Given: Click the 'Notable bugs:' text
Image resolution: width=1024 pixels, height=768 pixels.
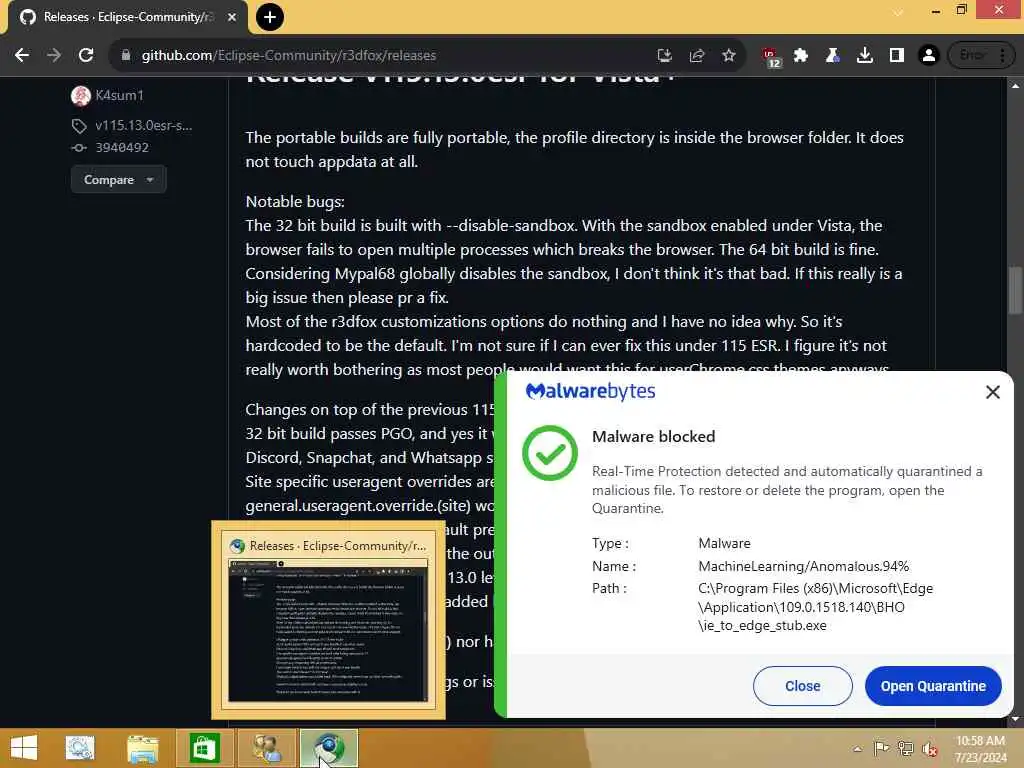Looking at the screenshot, I should pyautogui.click(x=295, y=202).
